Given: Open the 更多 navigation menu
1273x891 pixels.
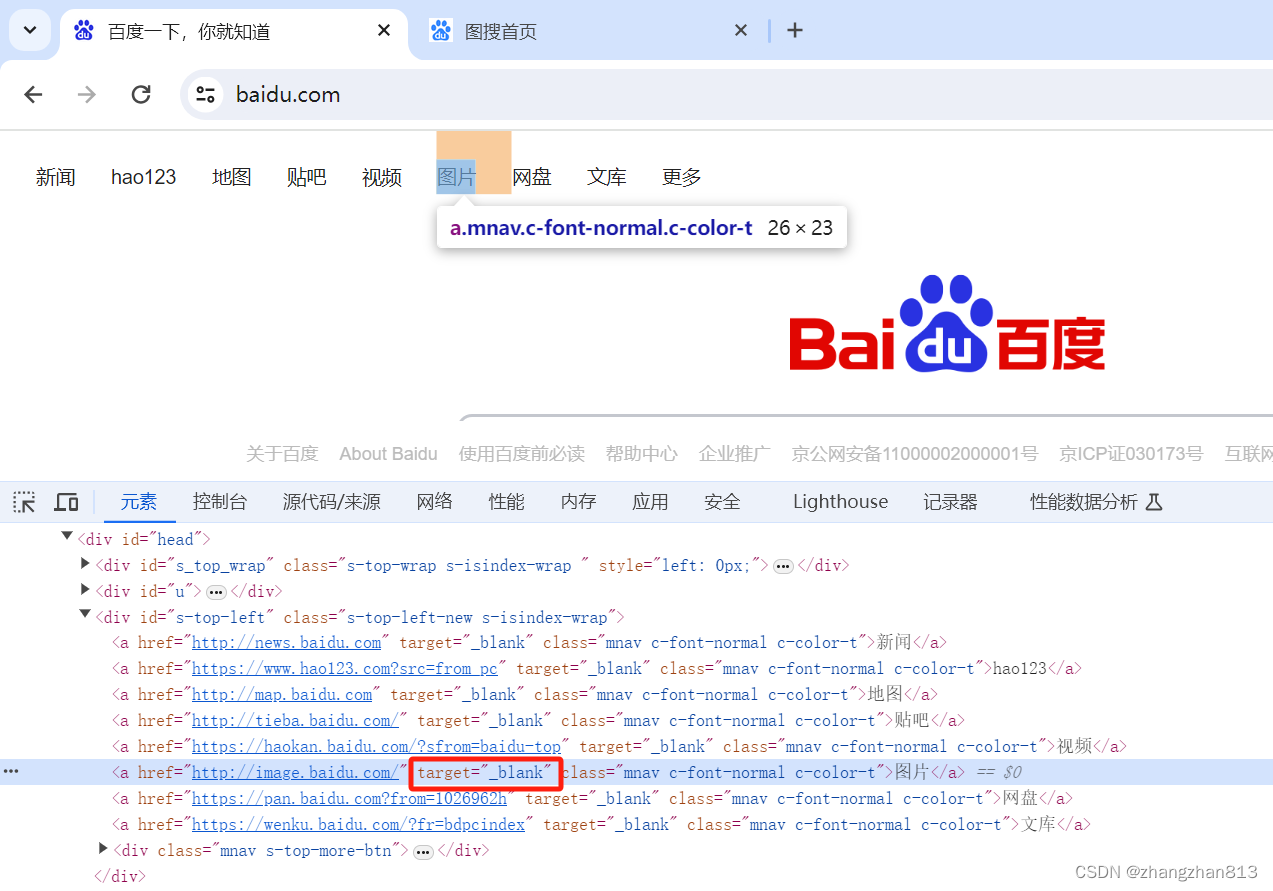Looking at the screenshot, I should [x=682, y=177].
